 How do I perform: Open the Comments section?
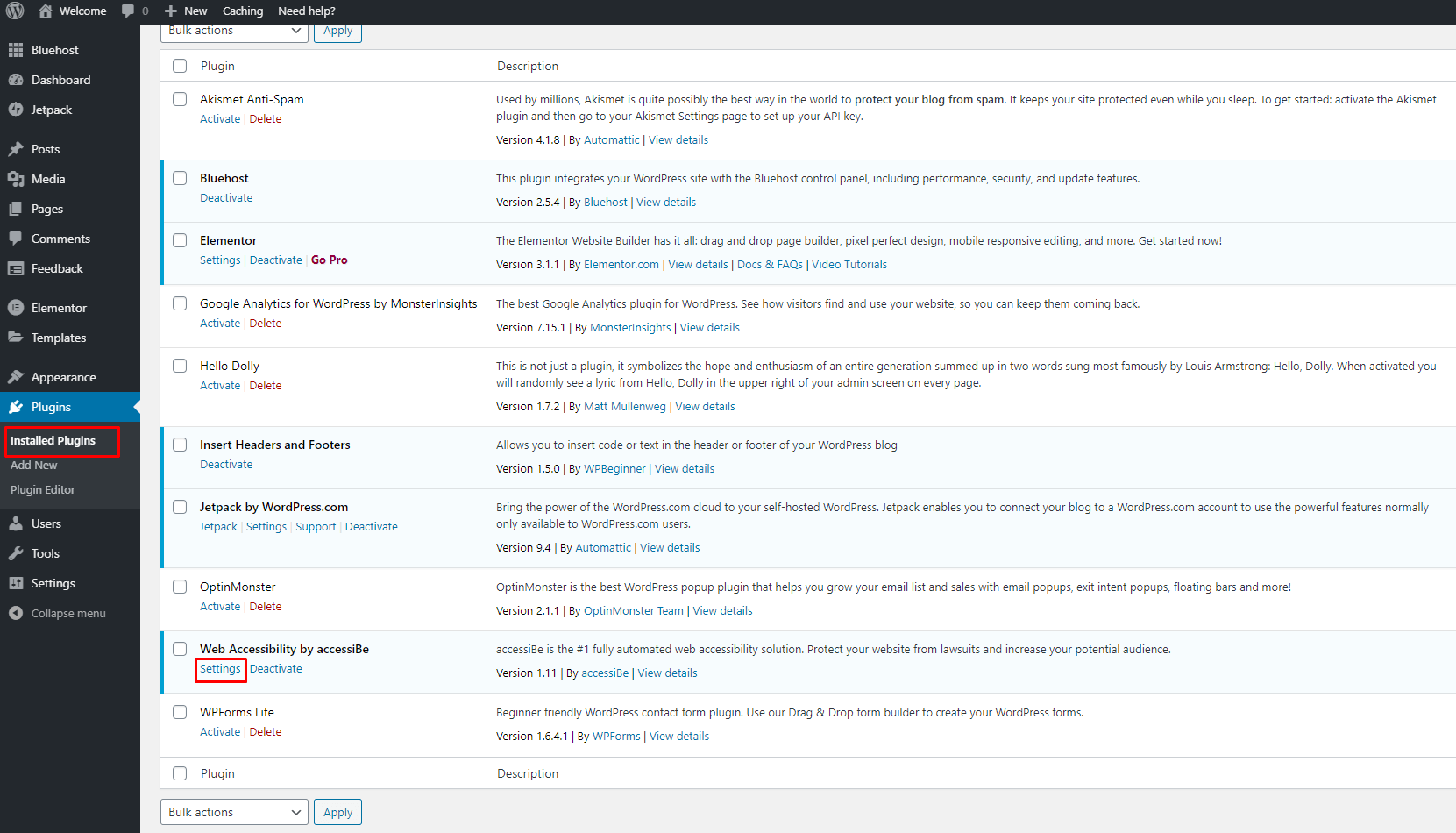(x=60, y=238)
